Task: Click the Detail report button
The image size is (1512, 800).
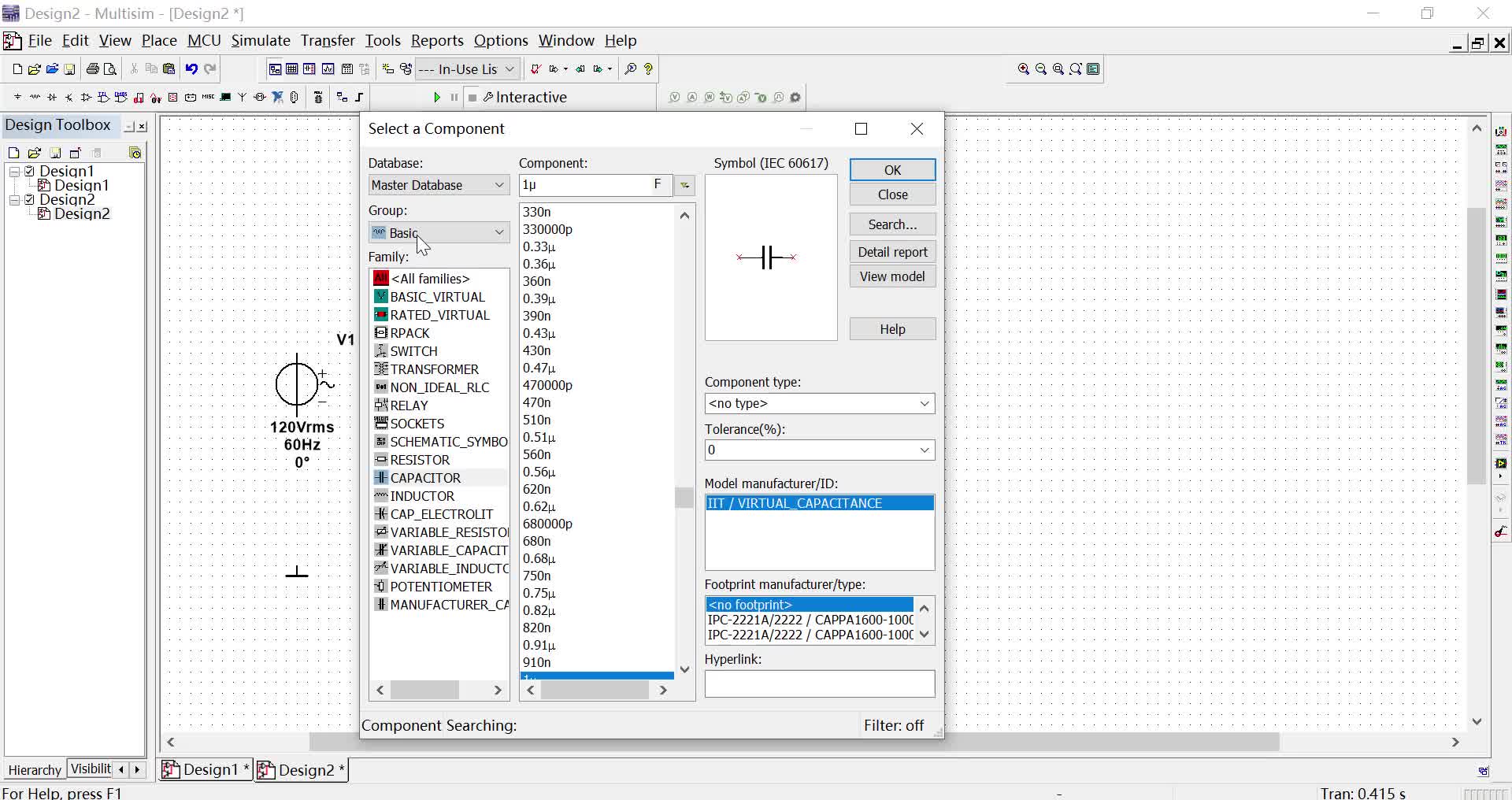Action: (892, 252)
